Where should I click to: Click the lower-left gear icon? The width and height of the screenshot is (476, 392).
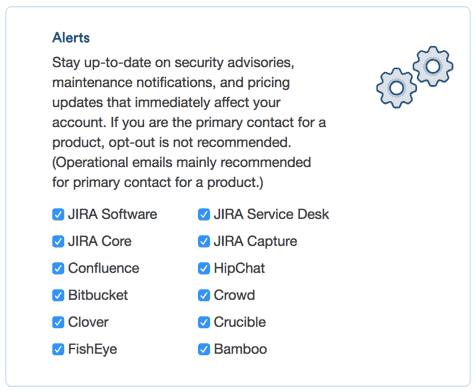pos(396,88)
